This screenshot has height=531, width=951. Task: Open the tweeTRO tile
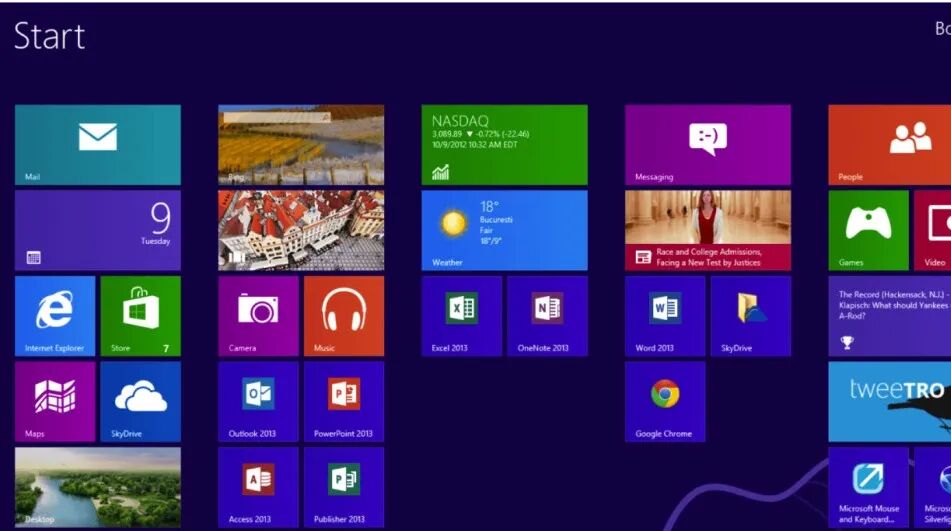(x=890, y=402)
